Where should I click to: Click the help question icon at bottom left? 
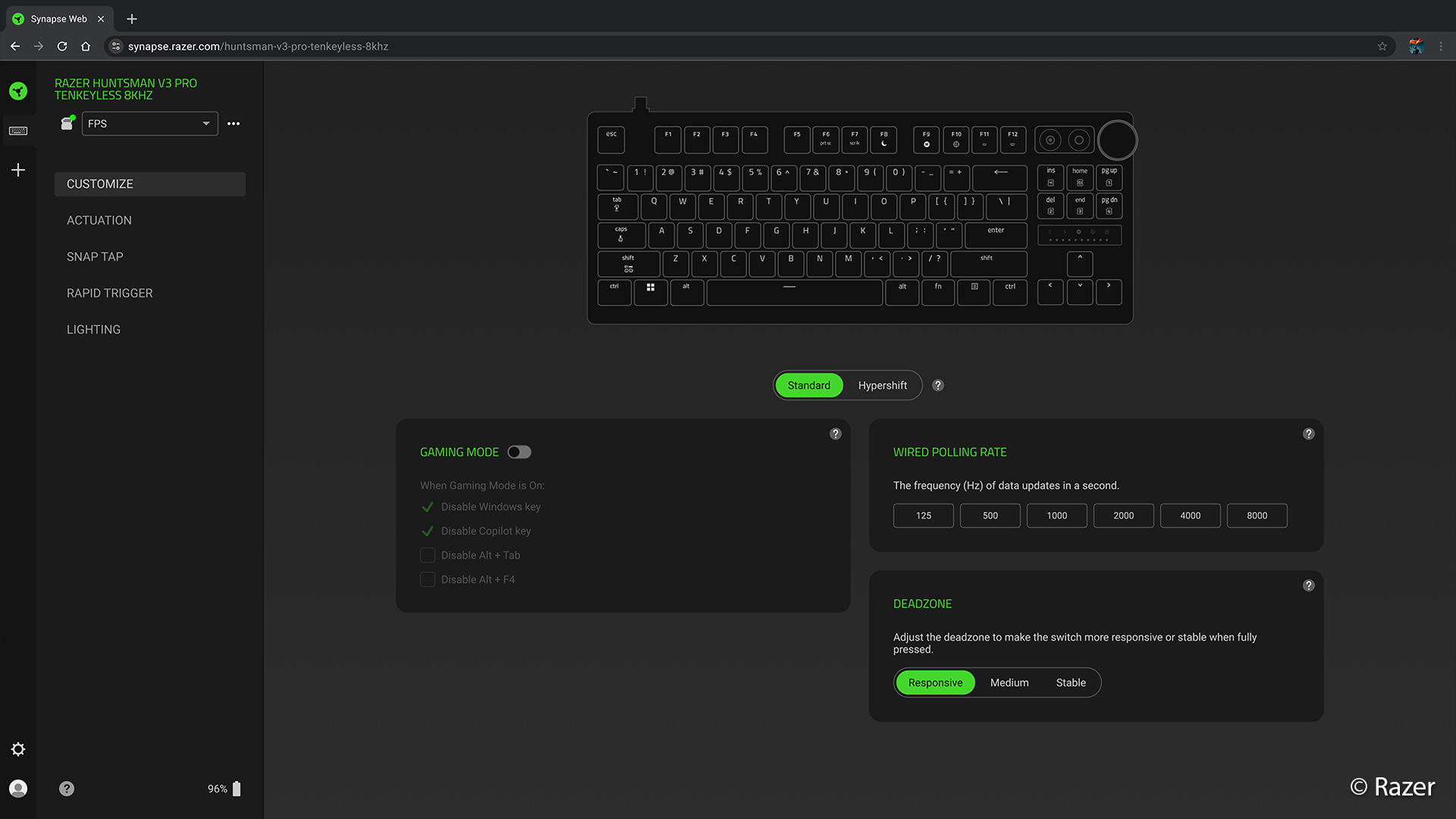(x=67, y=789)
